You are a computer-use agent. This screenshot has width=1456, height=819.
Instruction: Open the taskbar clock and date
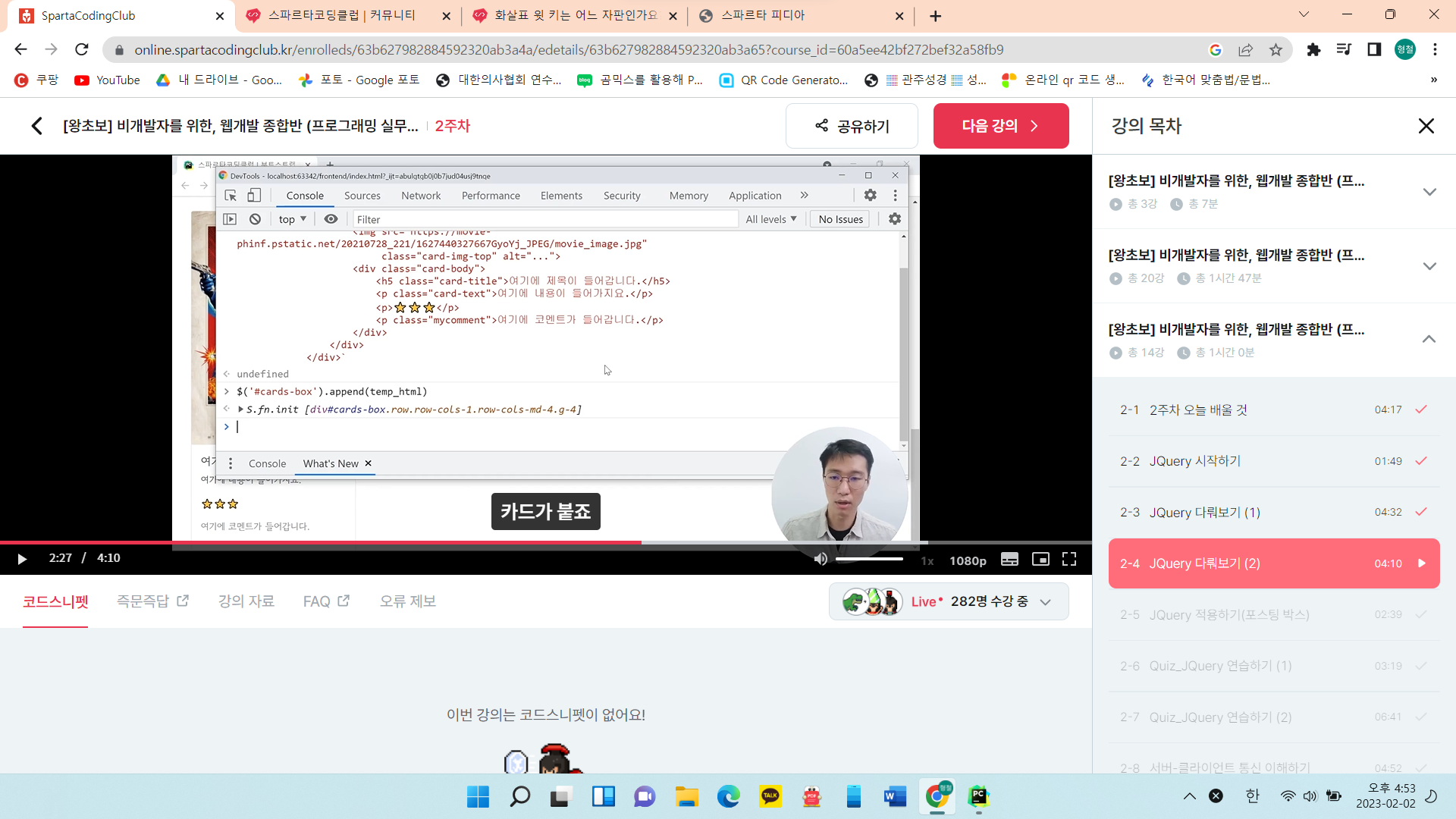(x=1385, y=796)
